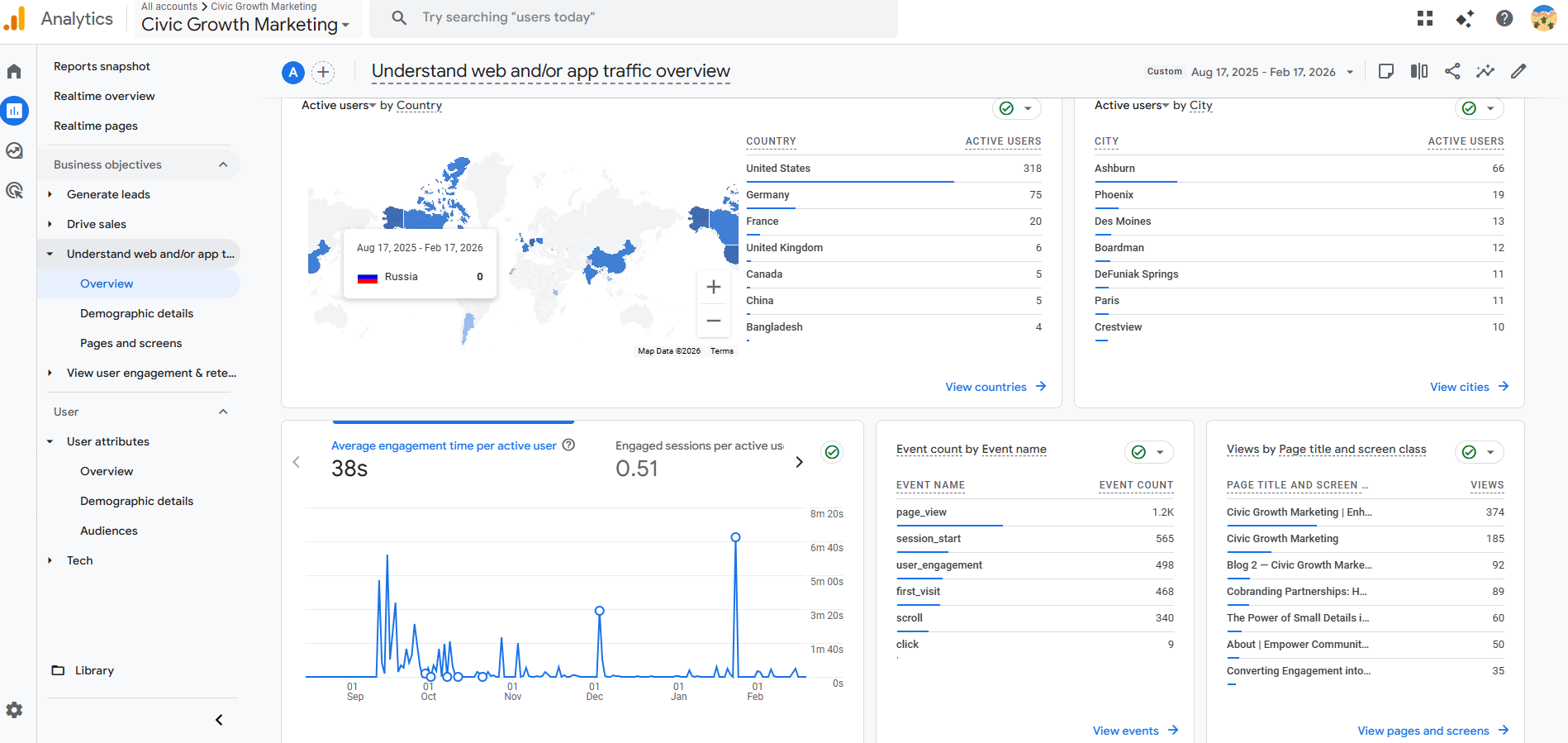This screenshot has width=1568, height=743.
Task: Open the Audiences report
Action: click(109, 531)
